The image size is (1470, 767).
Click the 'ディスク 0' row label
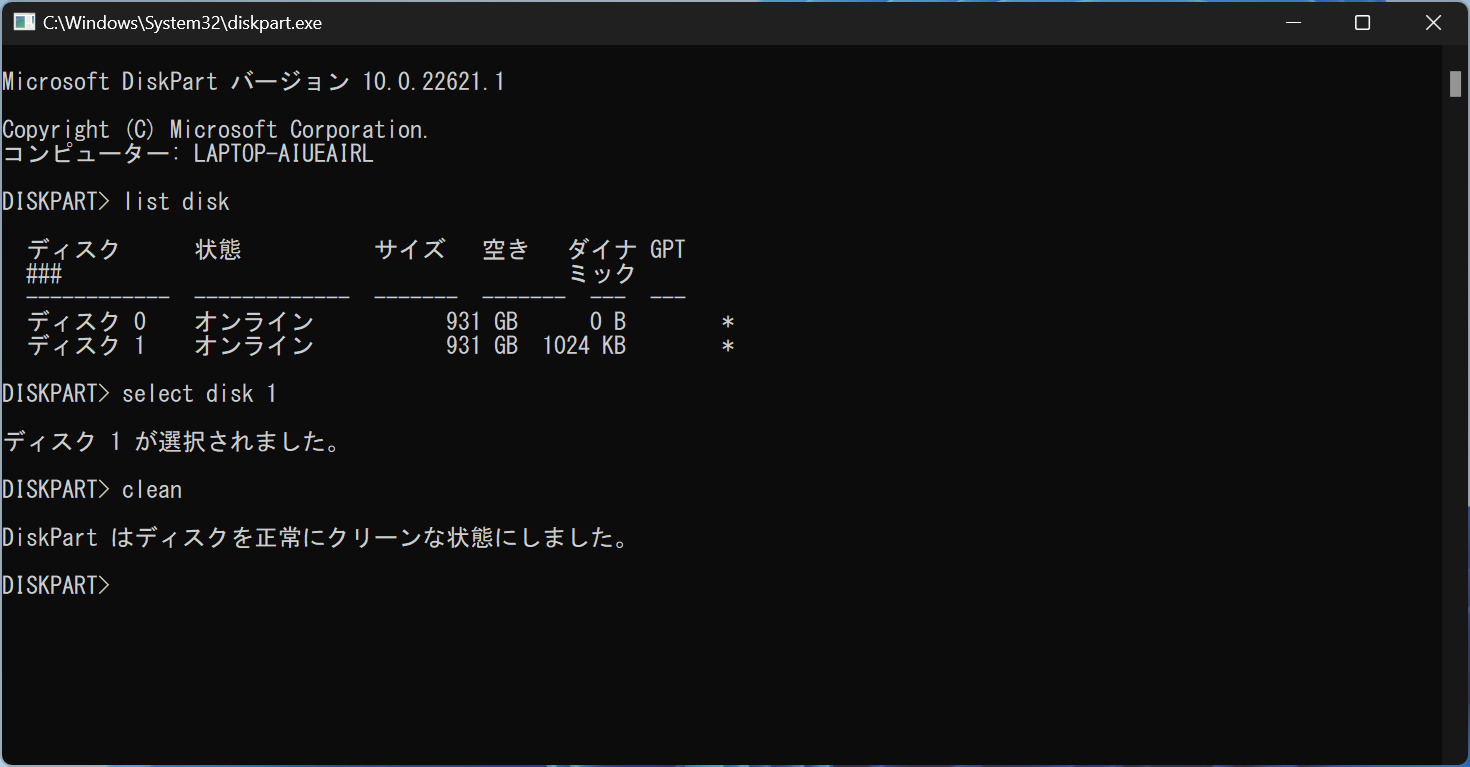[86, 322]
